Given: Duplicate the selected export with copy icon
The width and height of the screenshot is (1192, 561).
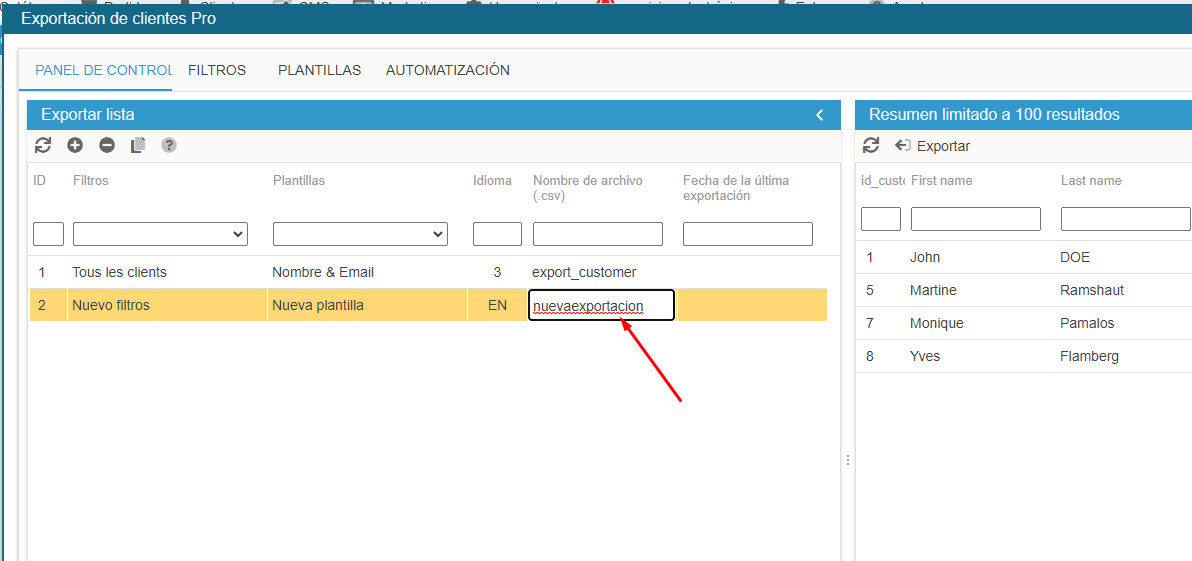Looking at the screenshot, I should click(138, 145).
